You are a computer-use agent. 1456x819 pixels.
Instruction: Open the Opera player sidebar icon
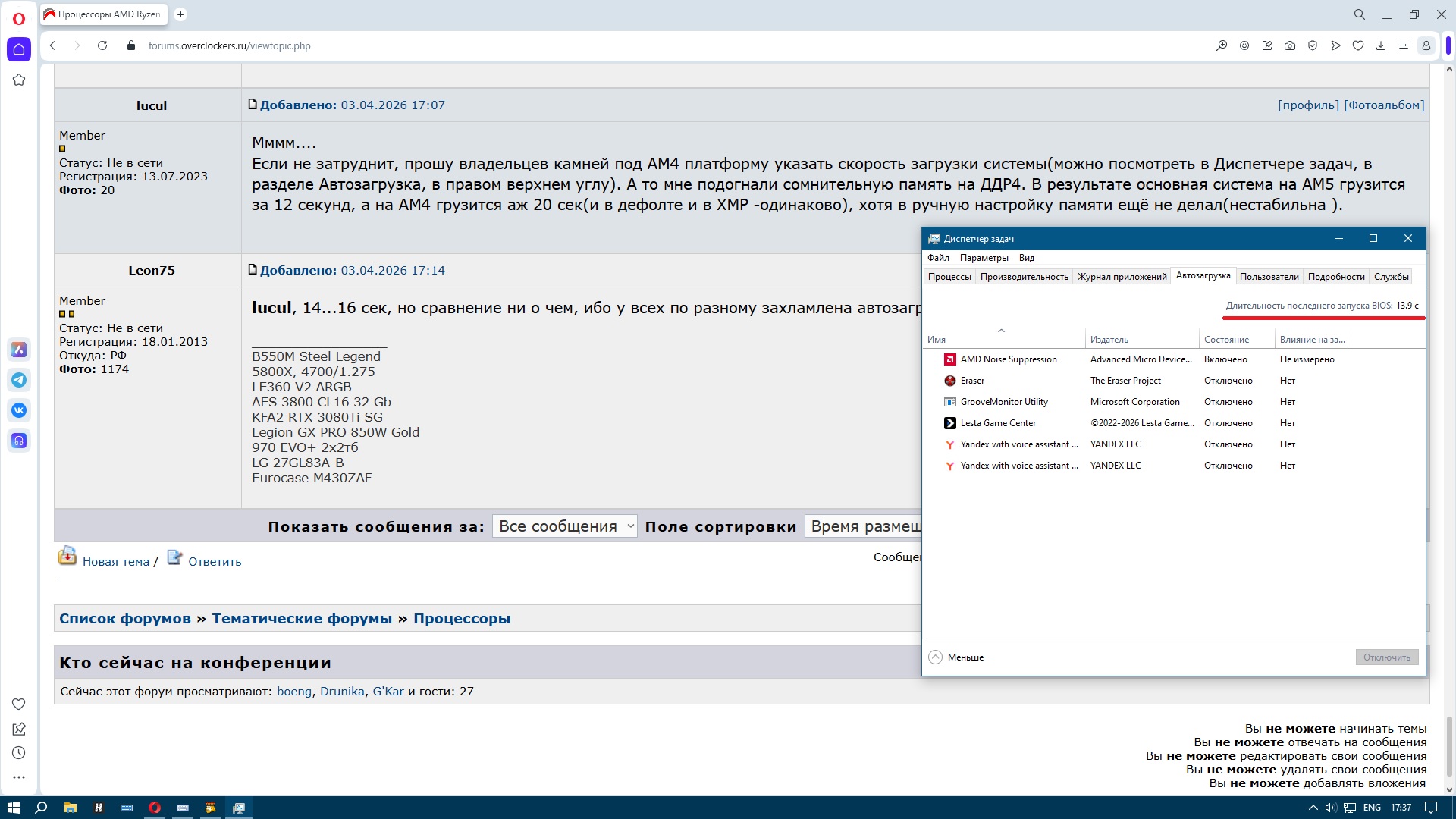[x=19, y=441]
